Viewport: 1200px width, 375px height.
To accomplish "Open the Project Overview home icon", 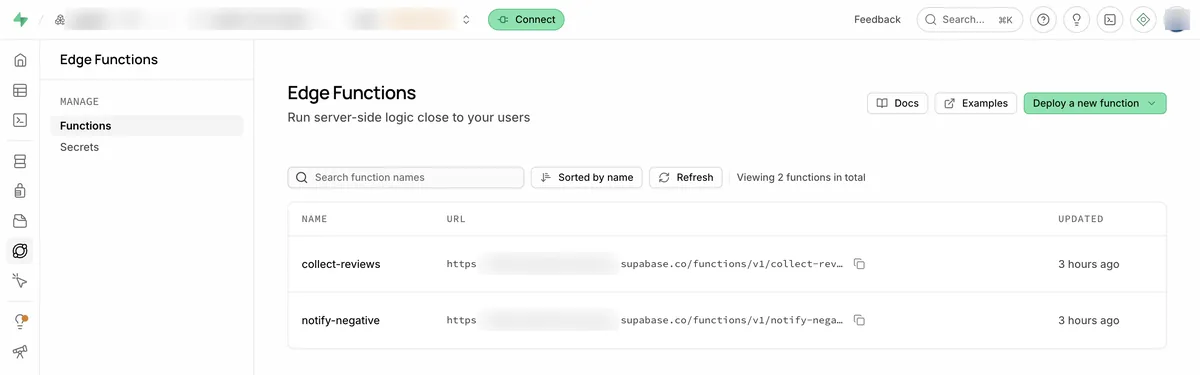I will [20, 60].
